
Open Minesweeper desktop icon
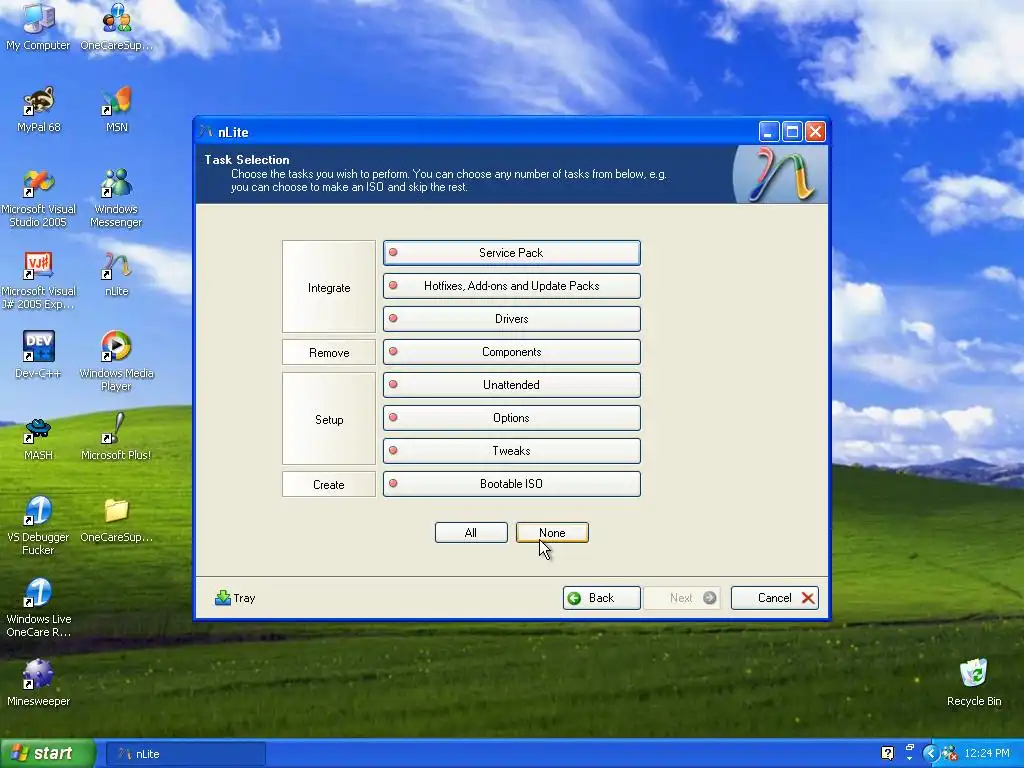coord(39,684)
